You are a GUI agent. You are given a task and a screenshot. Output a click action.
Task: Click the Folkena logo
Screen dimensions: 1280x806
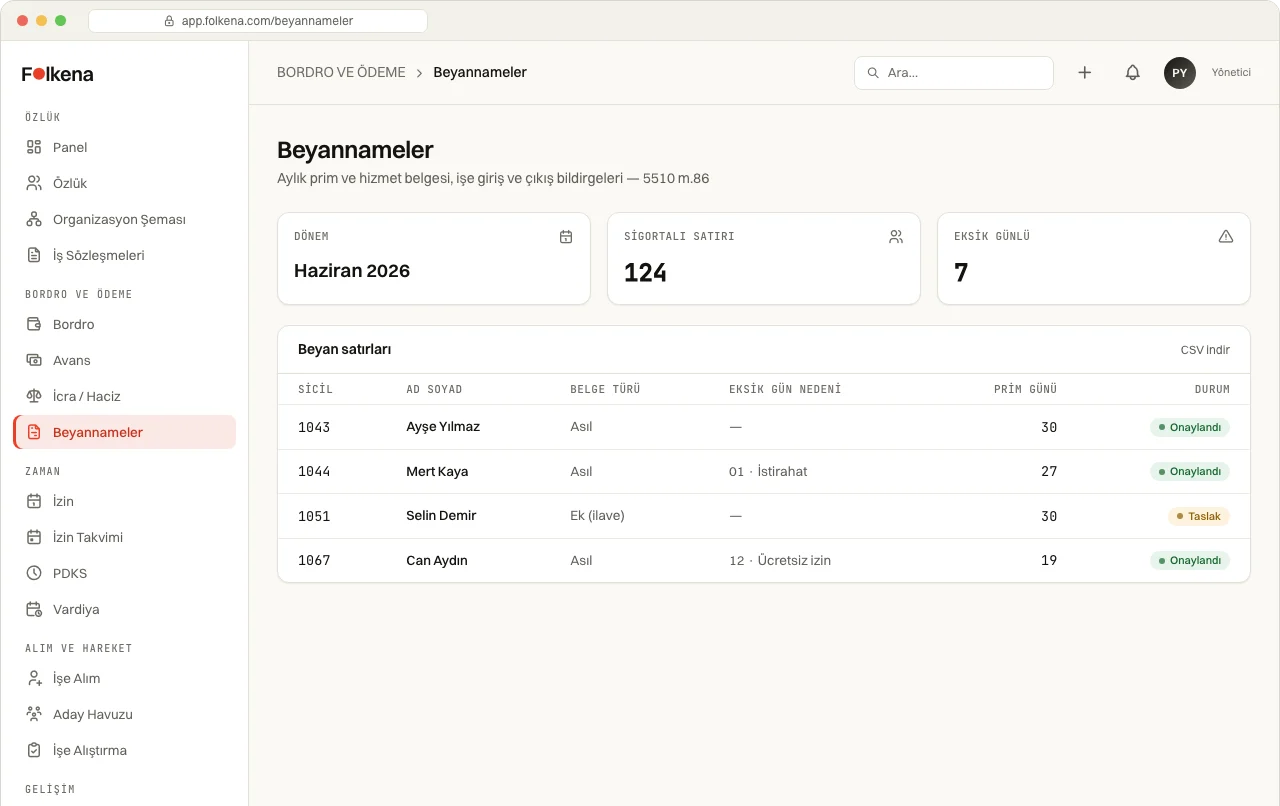click(58, 74)
